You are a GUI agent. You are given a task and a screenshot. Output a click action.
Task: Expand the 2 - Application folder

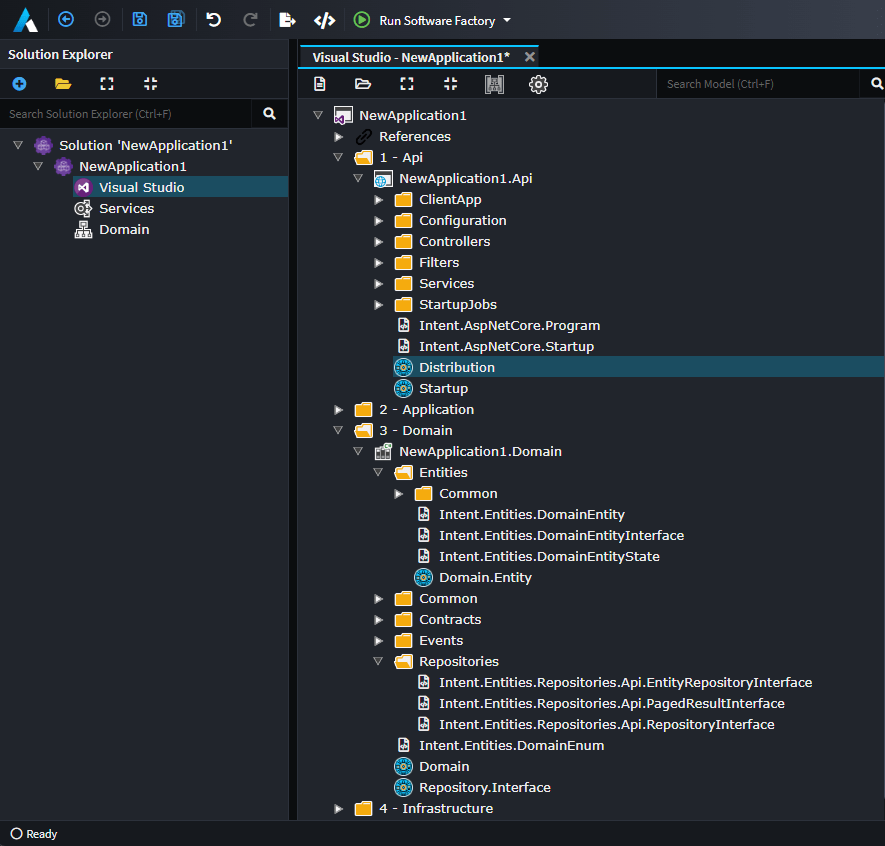[x=339, y=410]
